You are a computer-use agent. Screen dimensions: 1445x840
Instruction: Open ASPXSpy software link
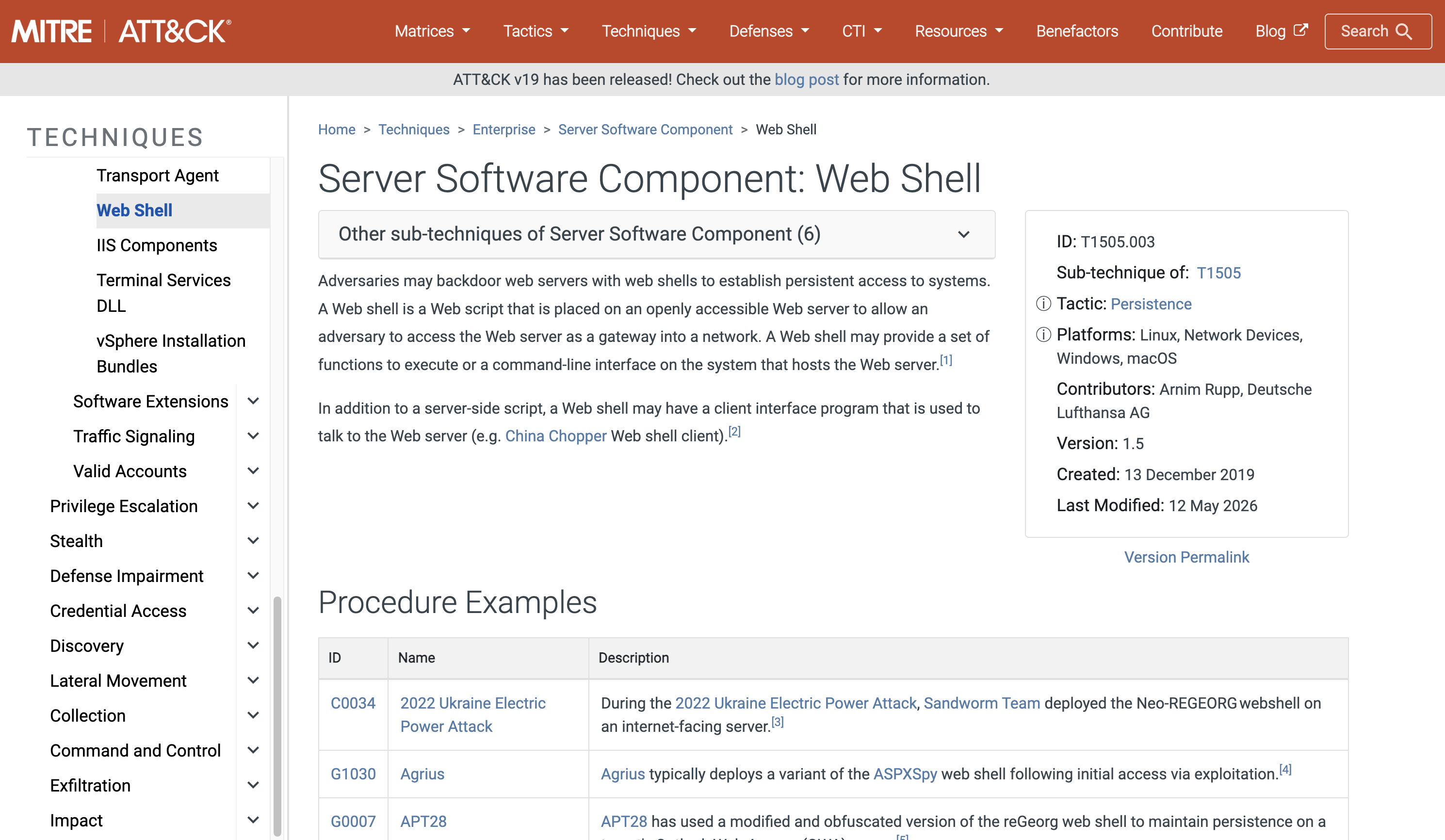coord(905,774)
